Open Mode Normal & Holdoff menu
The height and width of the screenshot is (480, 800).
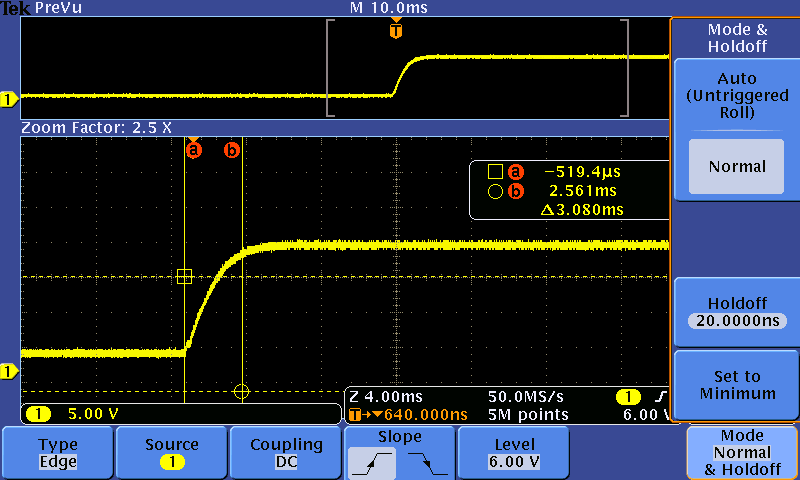pyautogui.click(x=741, y=453)
